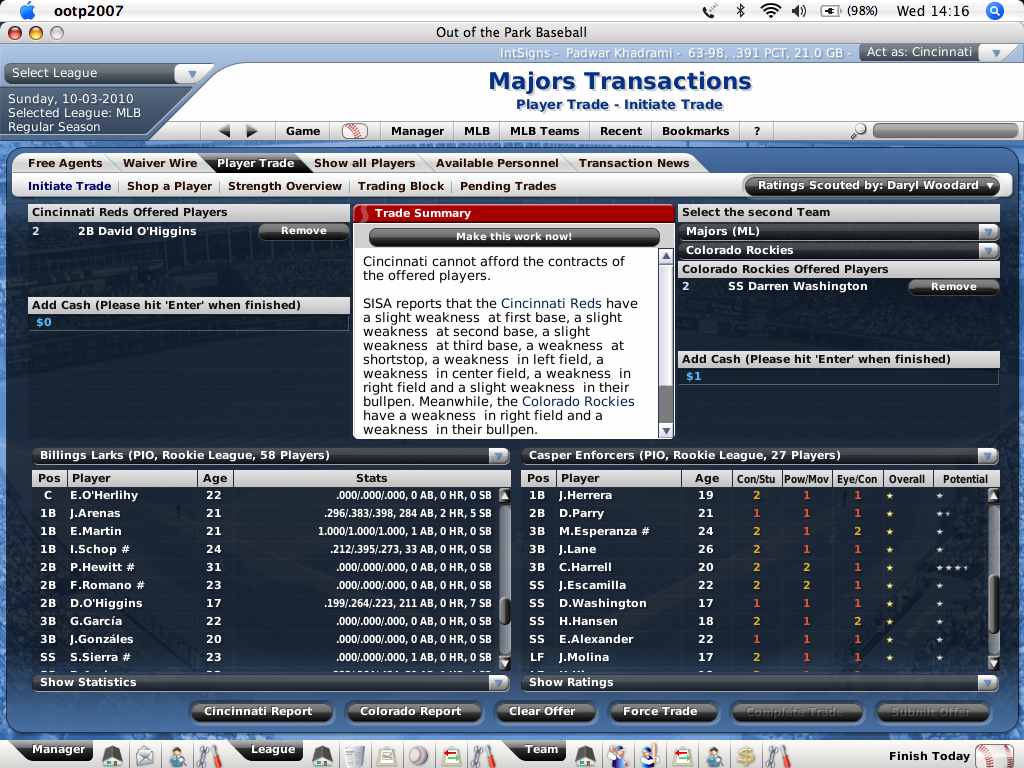Screen dimensions: 1024x768
Task: Click the Colorado Add Cash field showing $1
Action: pos(839,377)
